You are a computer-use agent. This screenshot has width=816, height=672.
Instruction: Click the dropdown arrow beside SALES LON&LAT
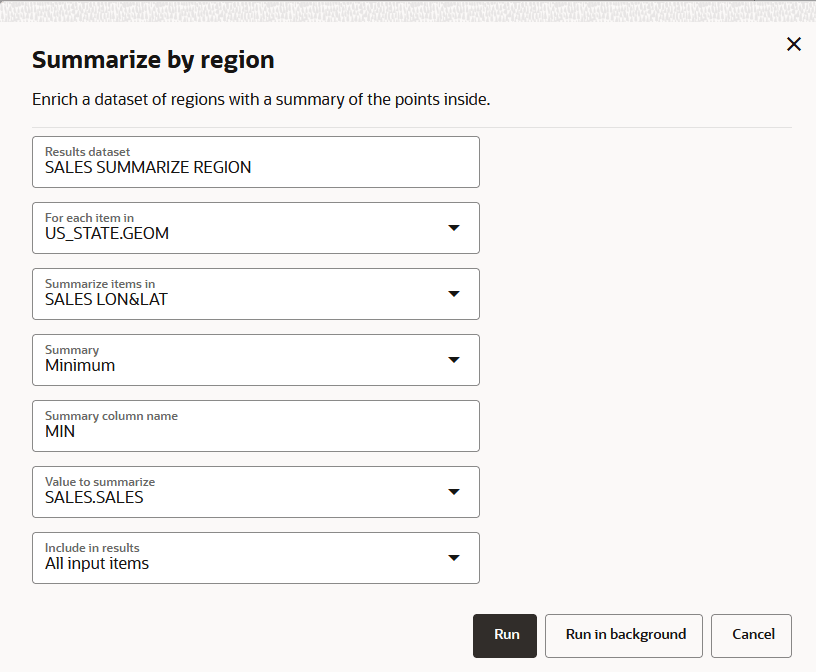[454, 294]
